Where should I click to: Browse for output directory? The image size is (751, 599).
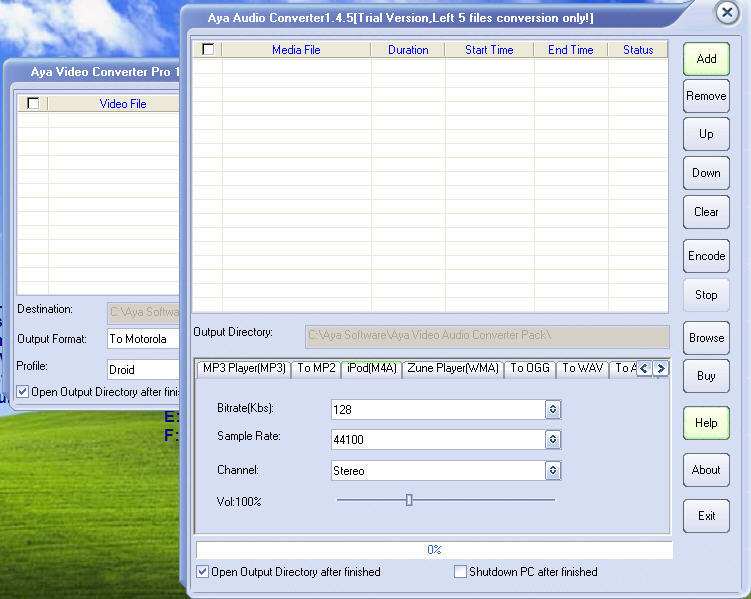706,338
